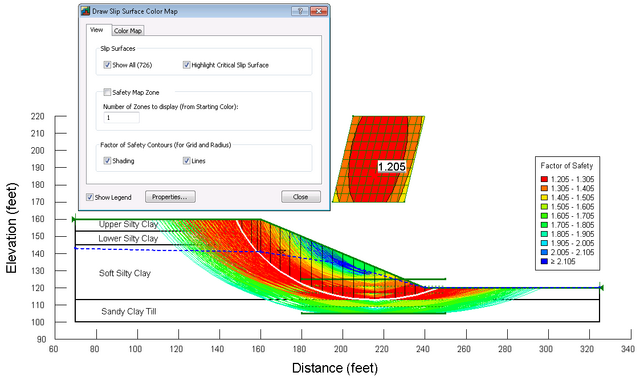Switch to the Color Map tab
Screen dimensions: 640x380
click(128, 31)
